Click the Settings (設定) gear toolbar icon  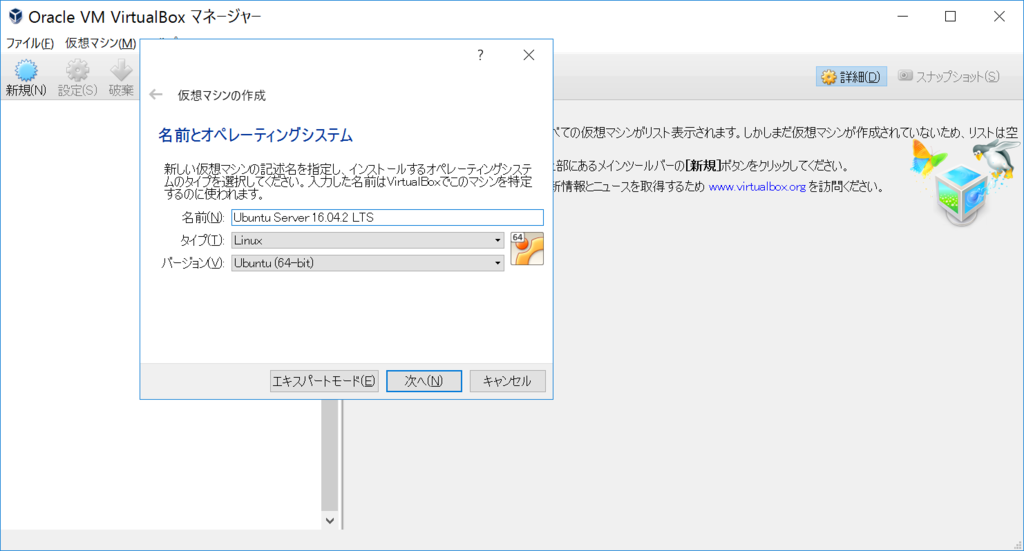77,78
